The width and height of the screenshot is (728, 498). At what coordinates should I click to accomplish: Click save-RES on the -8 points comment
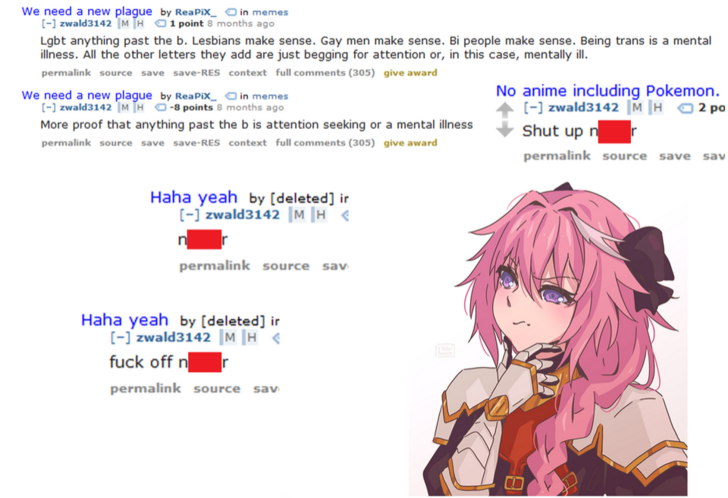click(x=196, y=143)
